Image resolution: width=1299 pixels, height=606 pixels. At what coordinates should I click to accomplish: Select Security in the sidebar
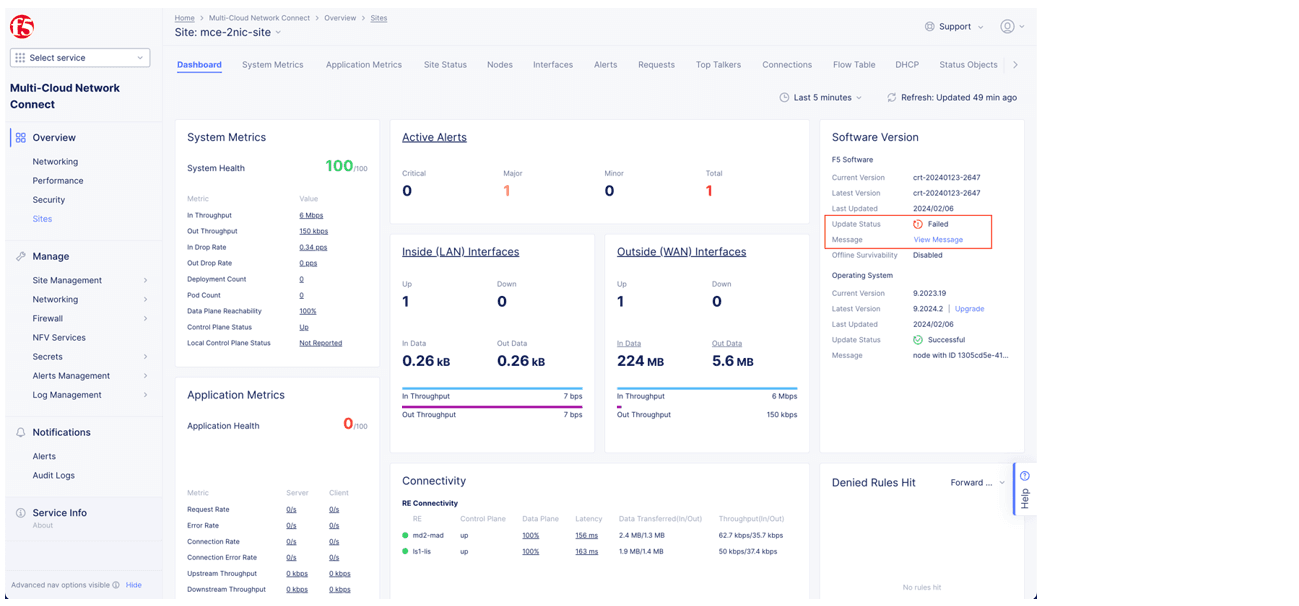(49, 200)
